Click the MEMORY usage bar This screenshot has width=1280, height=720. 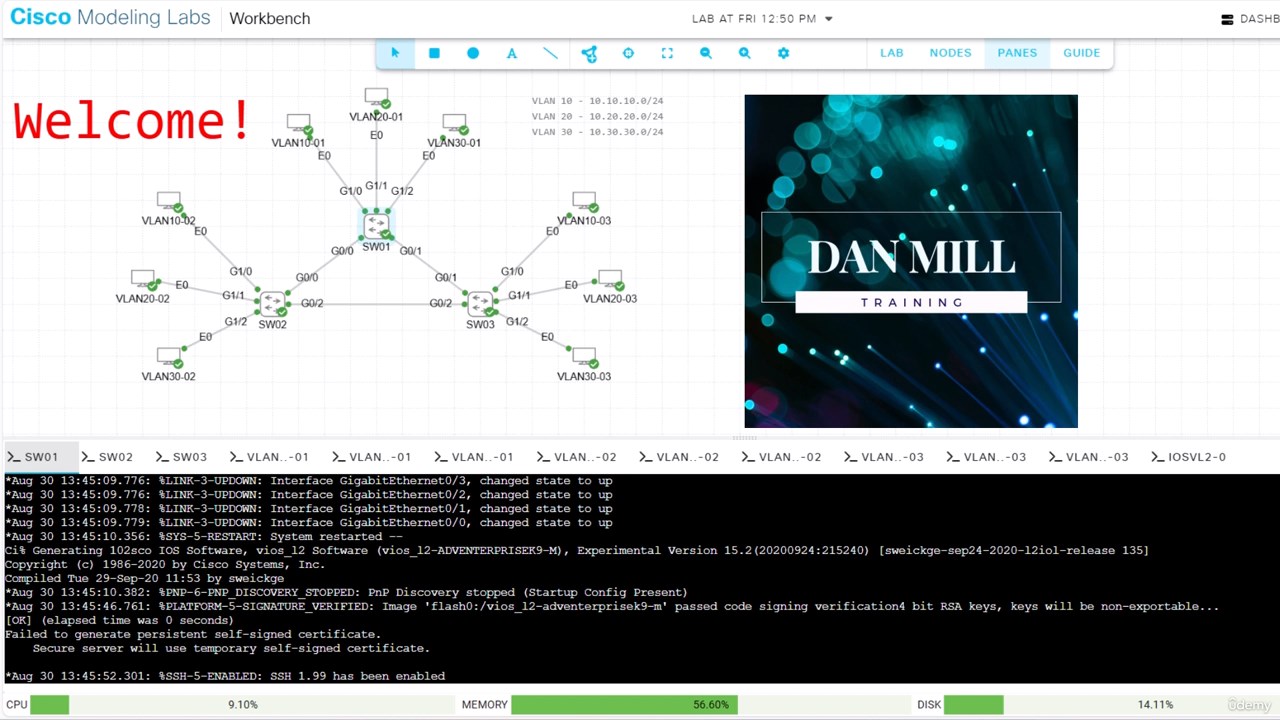tap(711, 705)
